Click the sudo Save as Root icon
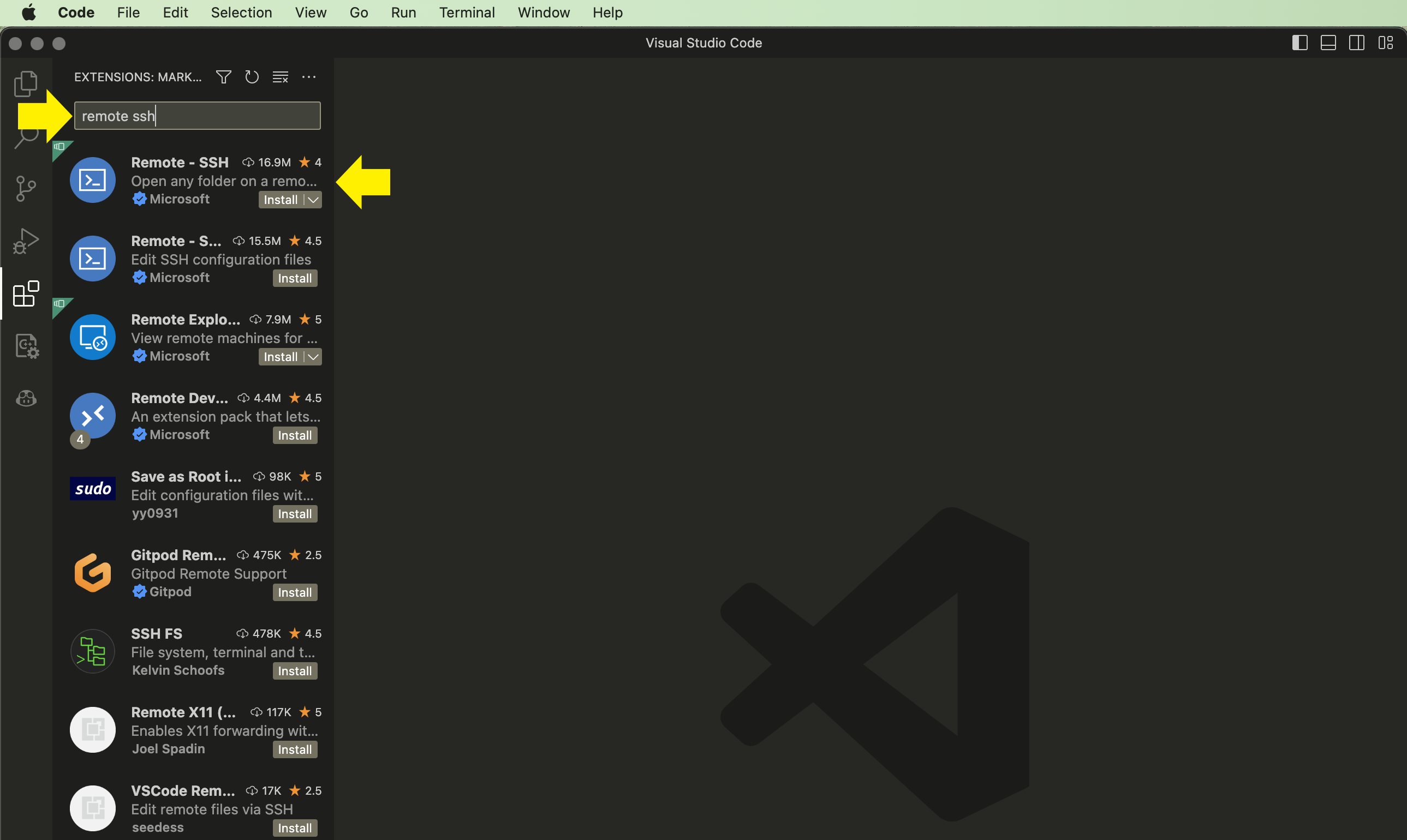1407x840 pixels. (92, 489)
